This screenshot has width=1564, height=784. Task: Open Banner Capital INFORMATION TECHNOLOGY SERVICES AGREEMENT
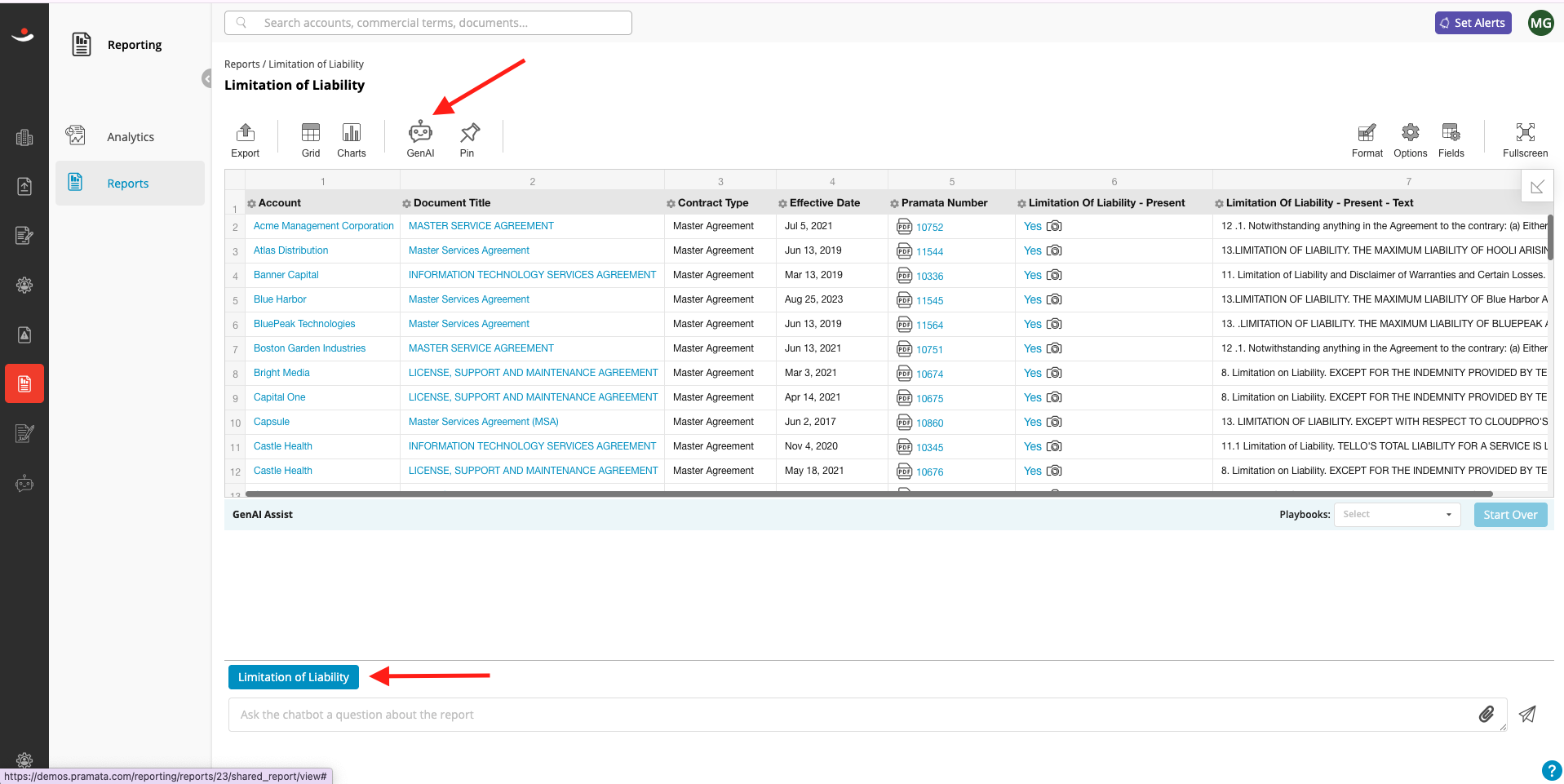point(532,275)
